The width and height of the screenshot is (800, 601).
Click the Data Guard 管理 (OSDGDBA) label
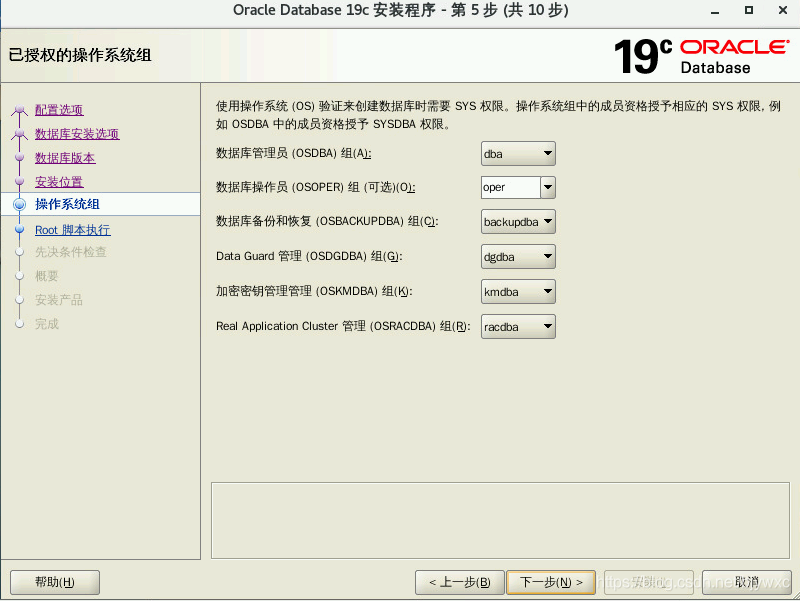point(309,256)
